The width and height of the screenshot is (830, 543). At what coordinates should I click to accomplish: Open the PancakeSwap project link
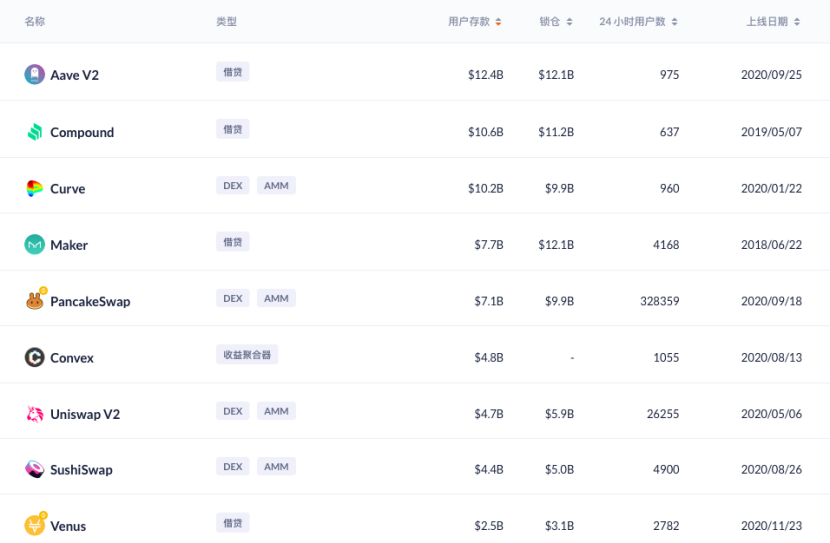coord(91,302)
